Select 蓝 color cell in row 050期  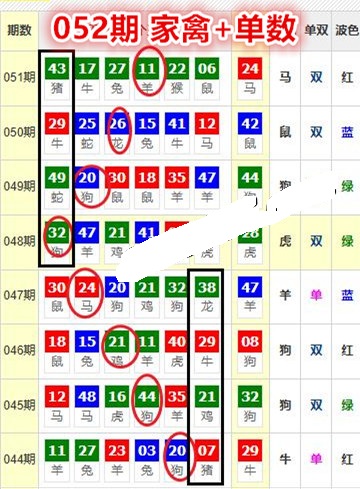point(347,132)
